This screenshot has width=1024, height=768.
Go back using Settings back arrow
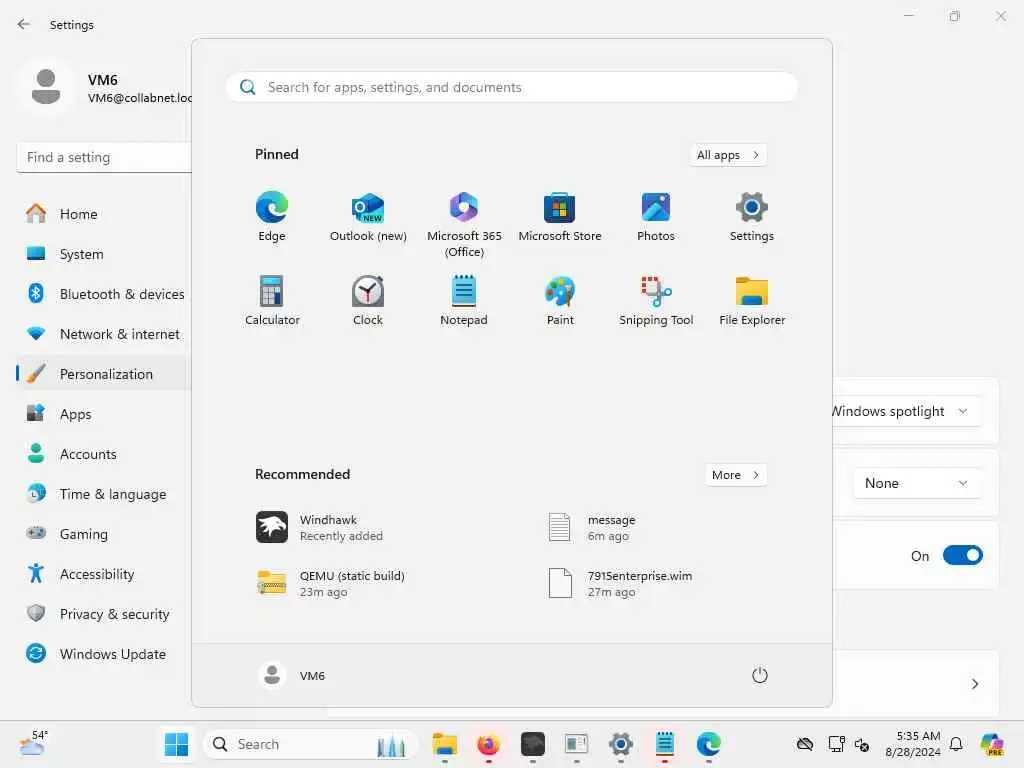coord(24,24)
